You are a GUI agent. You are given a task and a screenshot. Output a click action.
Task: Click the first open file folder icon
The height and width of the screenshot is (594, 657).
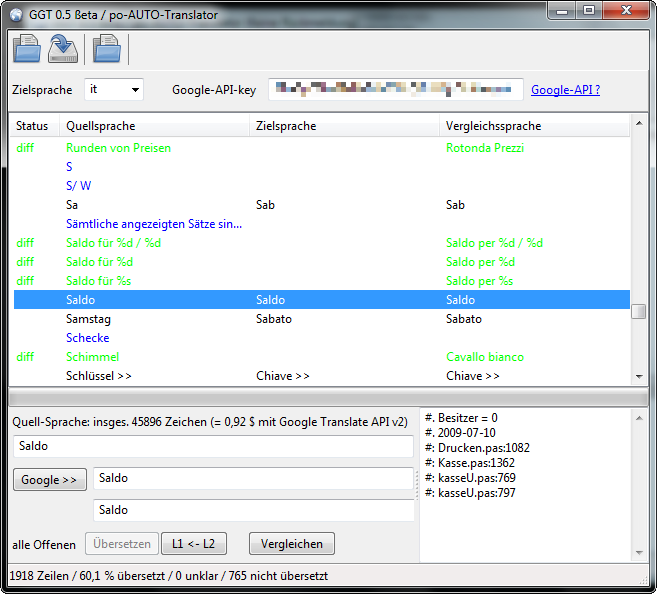point(27,48)
